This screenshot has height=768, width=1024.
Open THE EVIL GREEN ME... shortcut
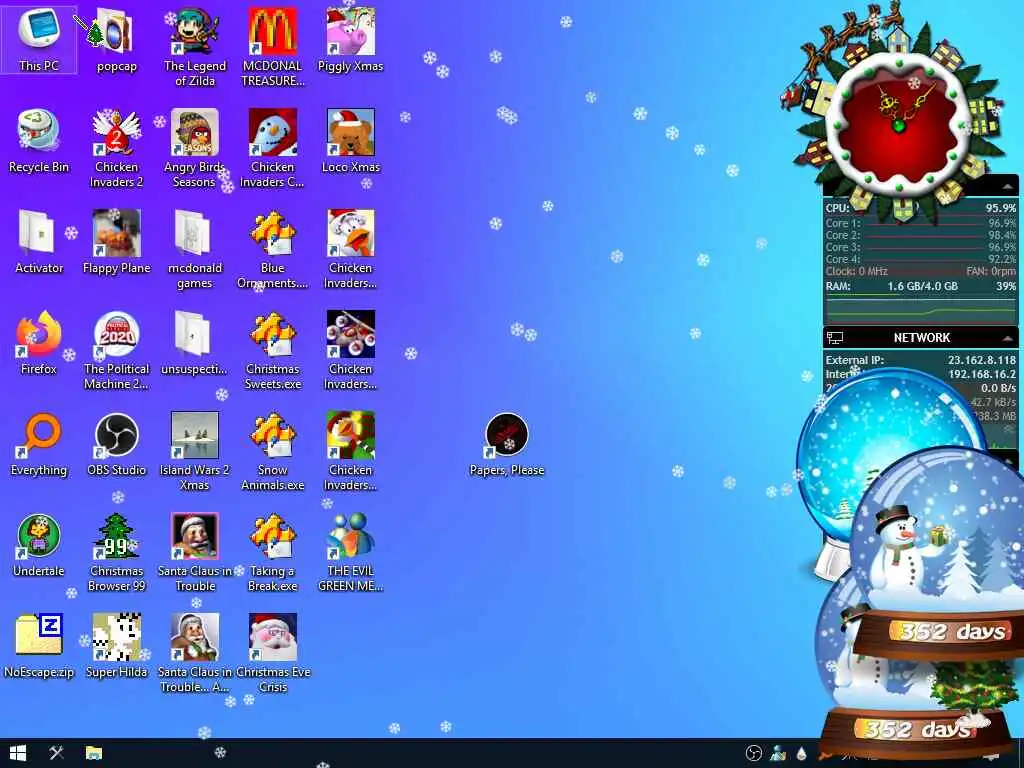(x=351, y=551)
